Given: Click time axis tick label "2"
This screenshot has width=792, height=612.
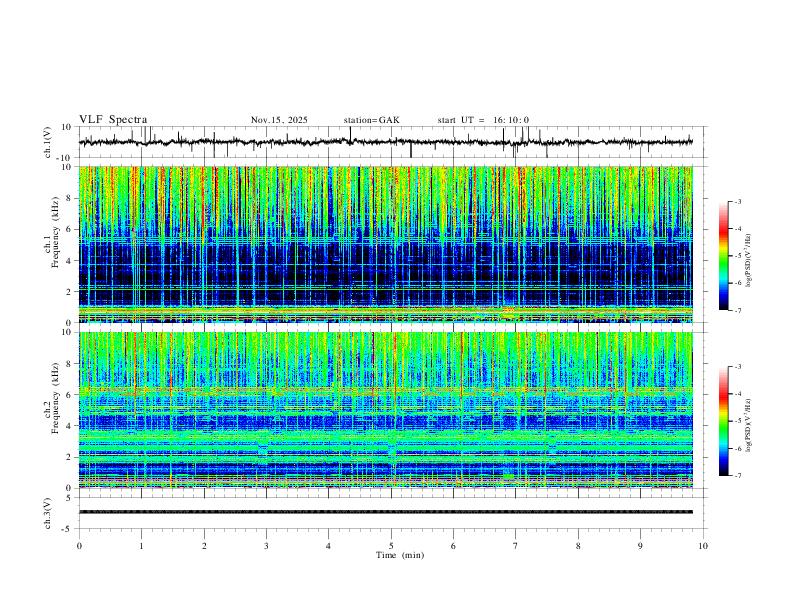Looking at the screenshot, I should [204, 546].
